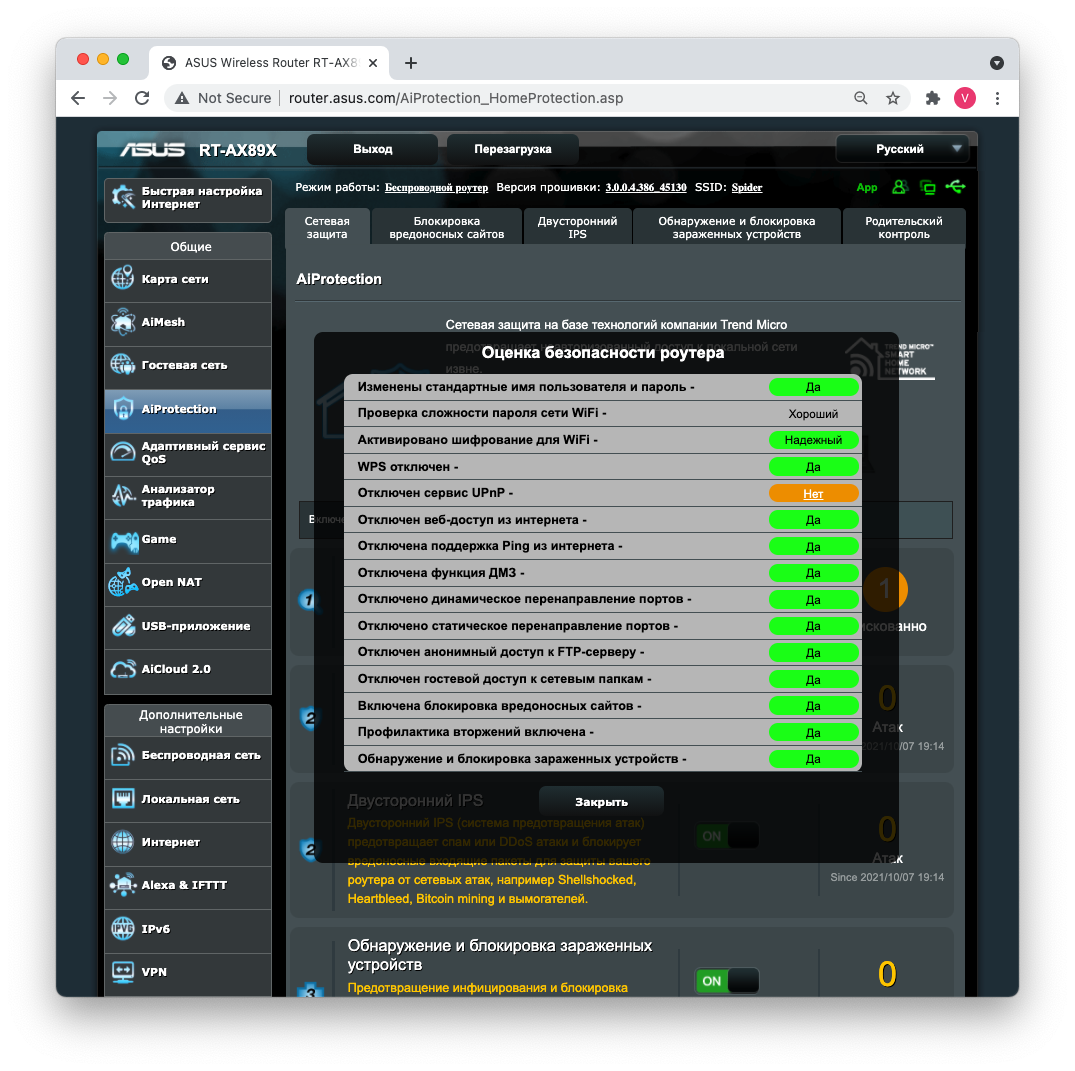Click Хороший WiFi password strength value

(x=813, y=414)
